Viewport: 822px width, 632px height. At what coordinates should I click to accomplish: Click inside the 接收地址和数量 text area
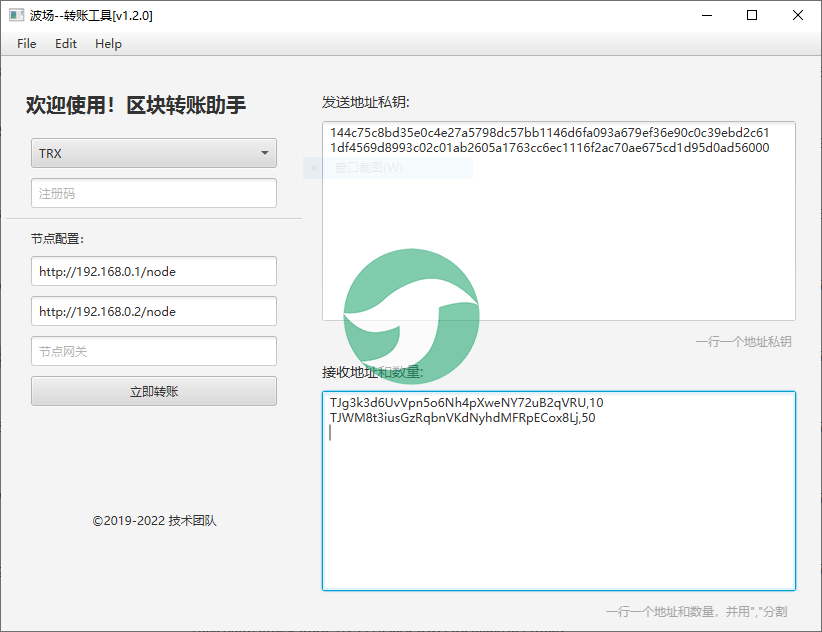click(559, 491)
